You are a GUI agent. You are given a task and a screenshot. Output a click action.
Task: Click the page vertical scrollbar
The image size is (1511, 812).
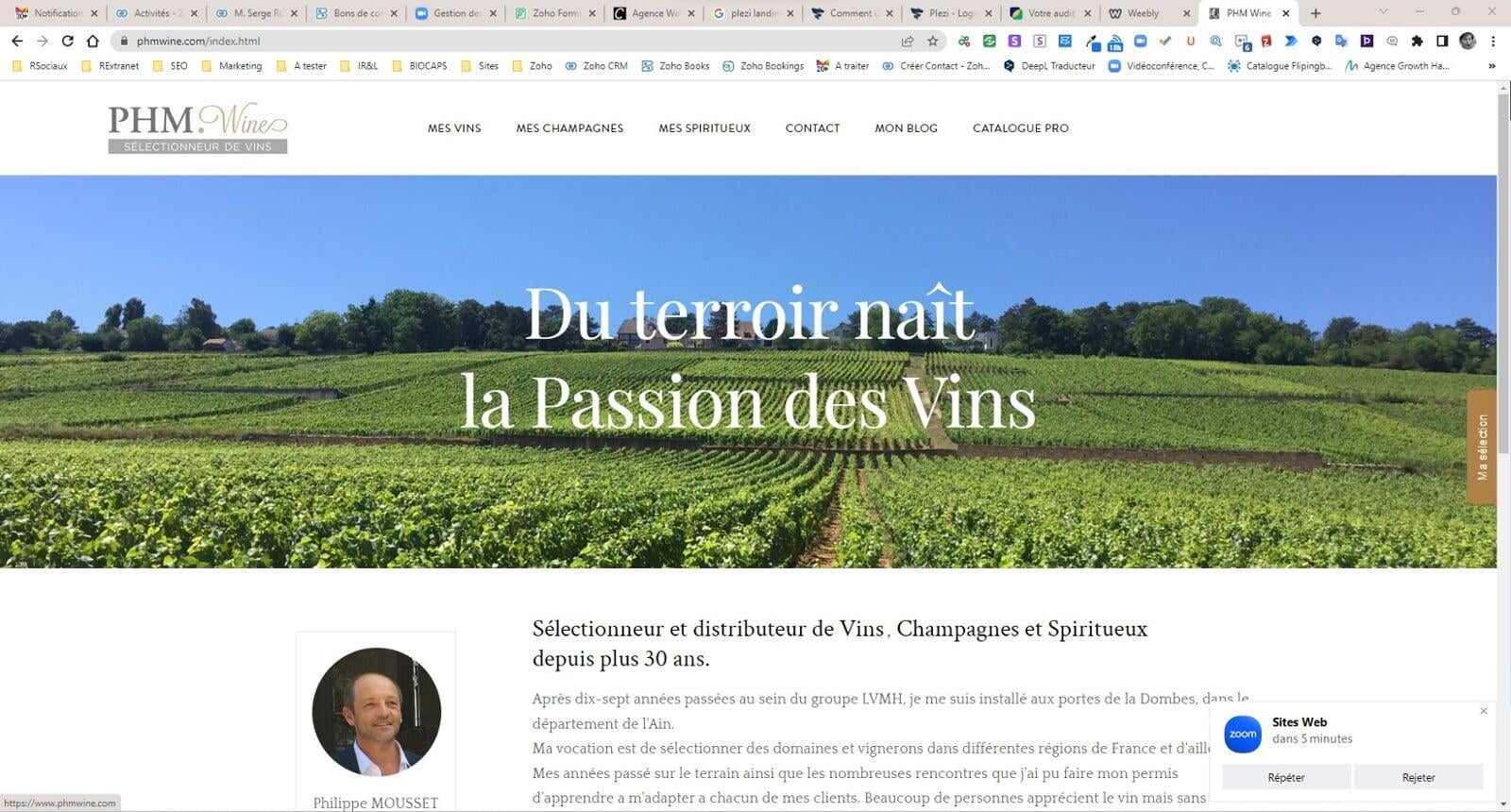pos(1503,378)
